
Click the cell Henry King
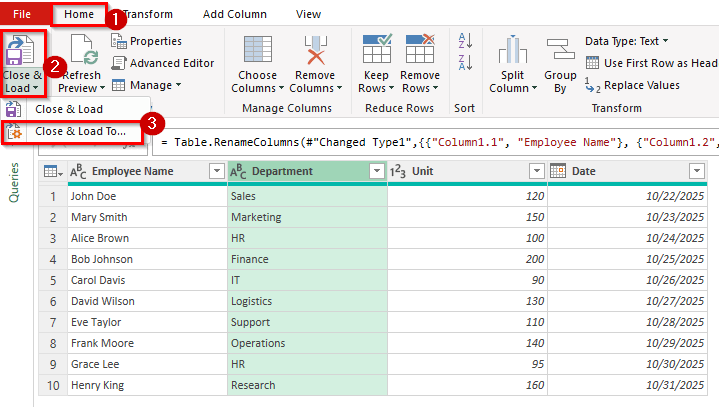147,386
